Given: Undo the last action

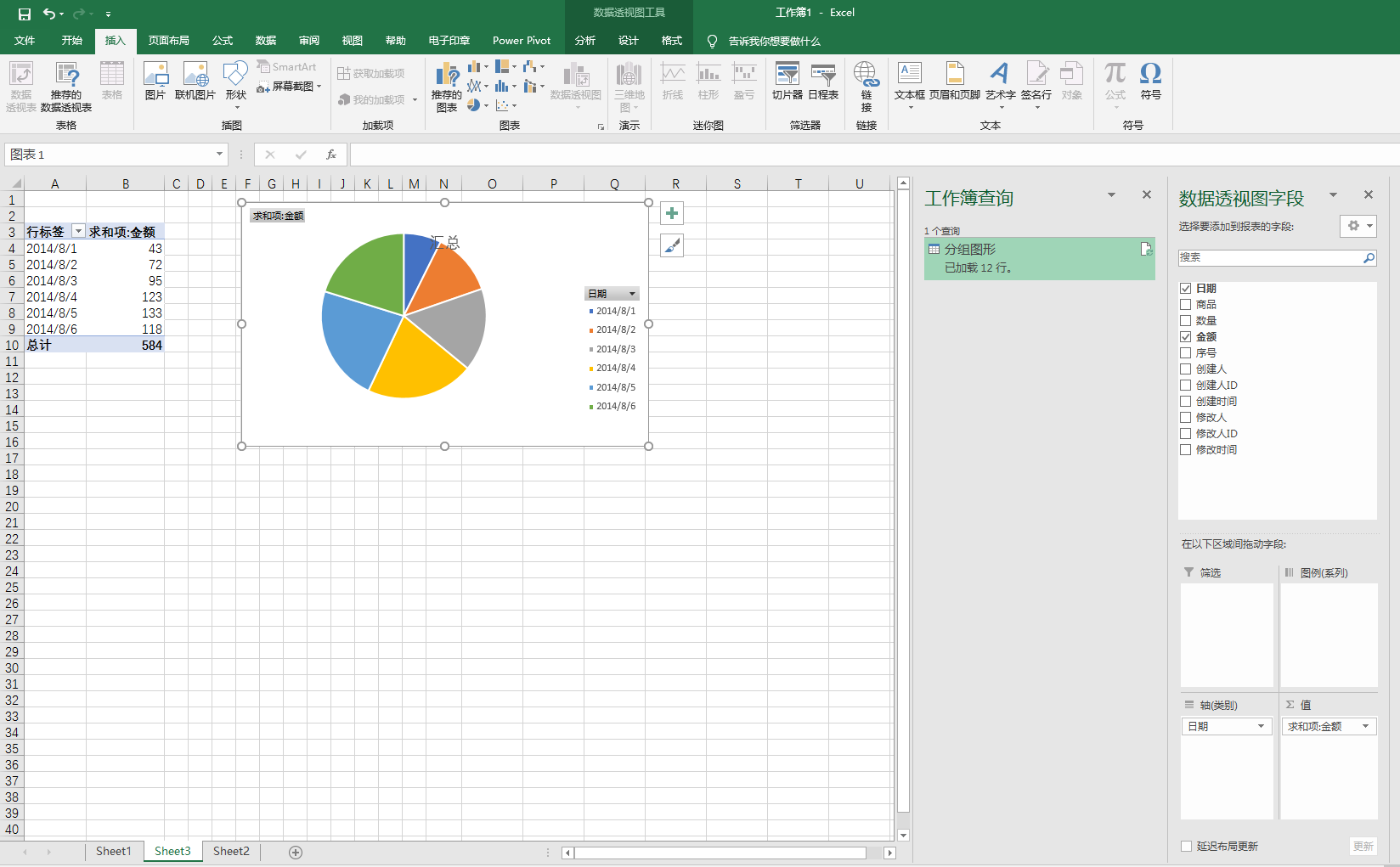Looking at the screenshot, I should tap(48, 14).
